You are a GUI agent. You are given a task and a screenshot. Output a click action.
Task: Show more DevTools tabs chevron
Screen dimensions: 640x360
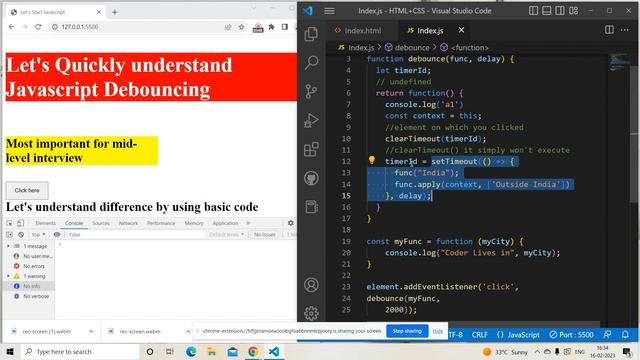tap(248, 223)
